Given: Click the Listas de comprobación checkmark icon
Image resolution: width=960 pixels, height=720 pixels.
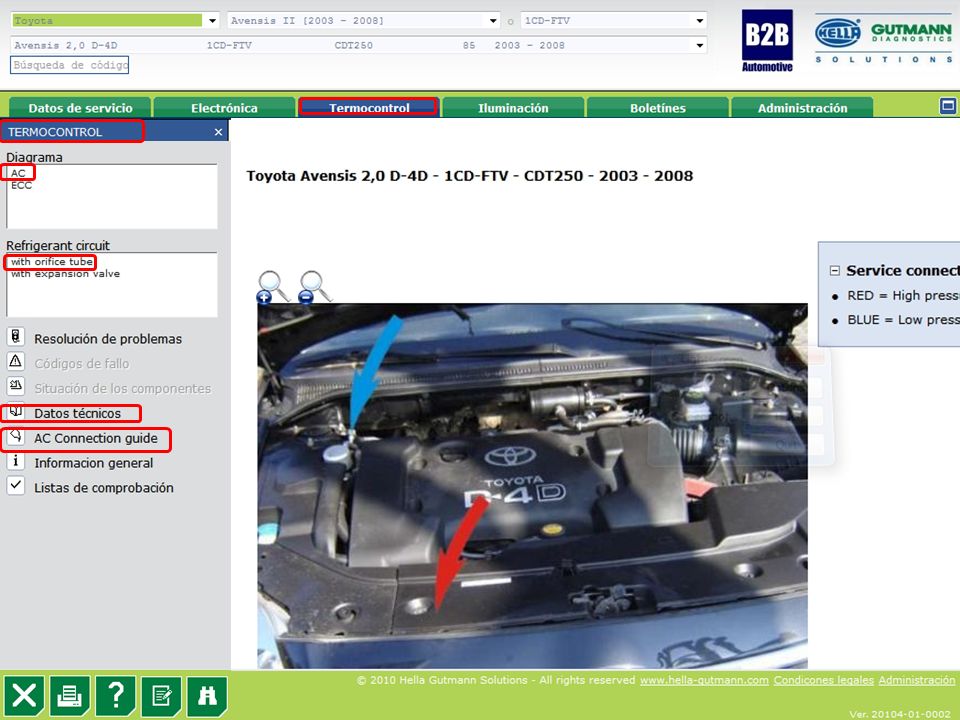Looking at the screenshot, I should click(16, 486).
